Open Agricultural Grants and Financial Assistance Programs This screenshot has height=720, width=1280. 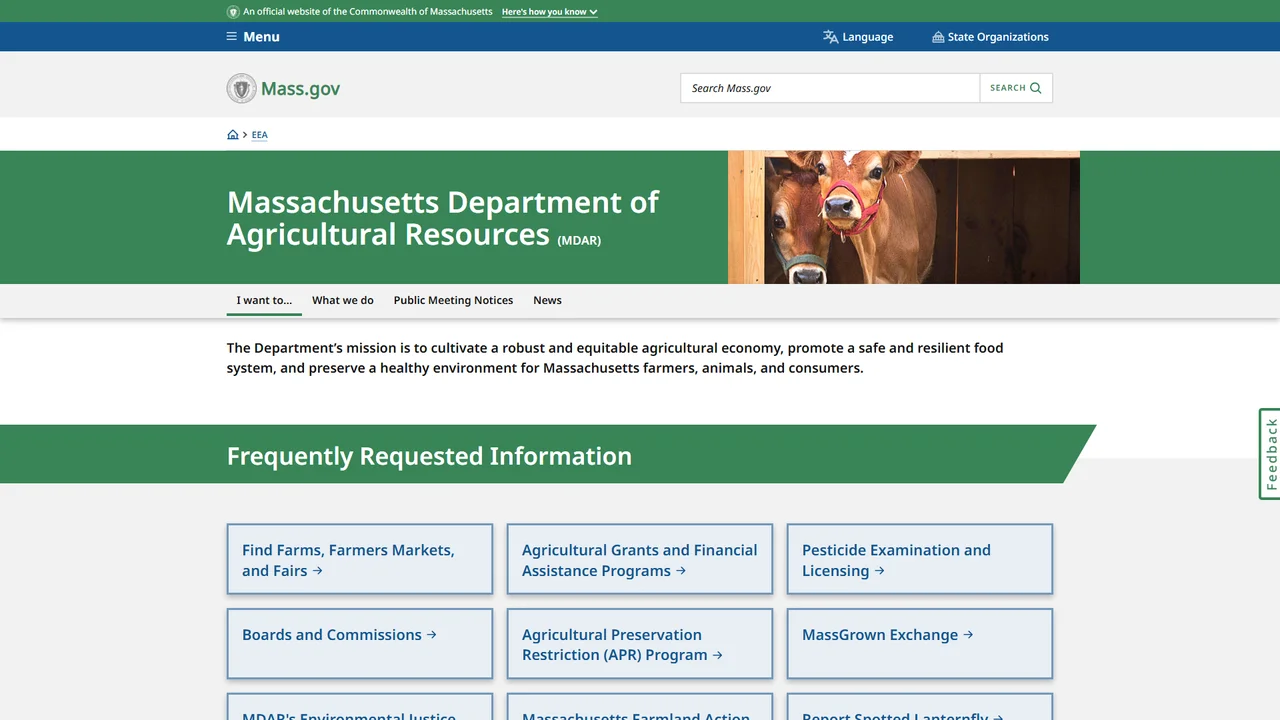640,559
